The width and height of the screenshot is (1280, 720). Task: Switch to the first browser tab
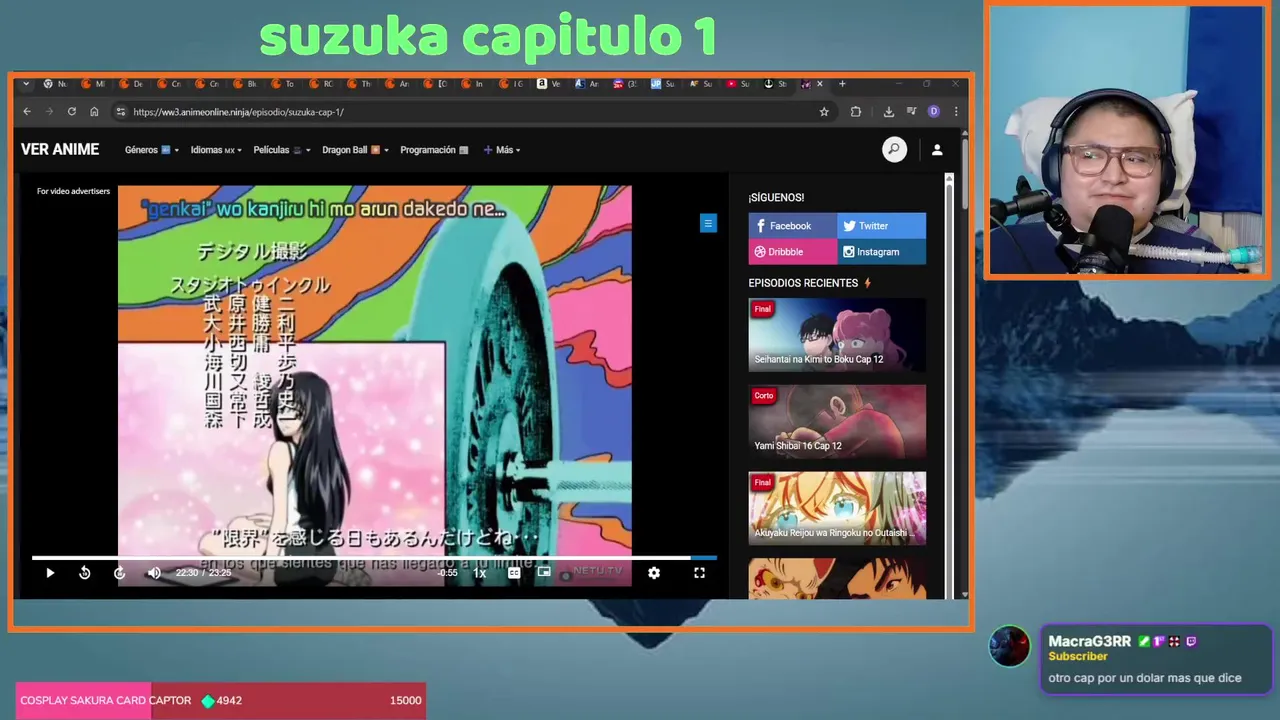tap(55, 84)
